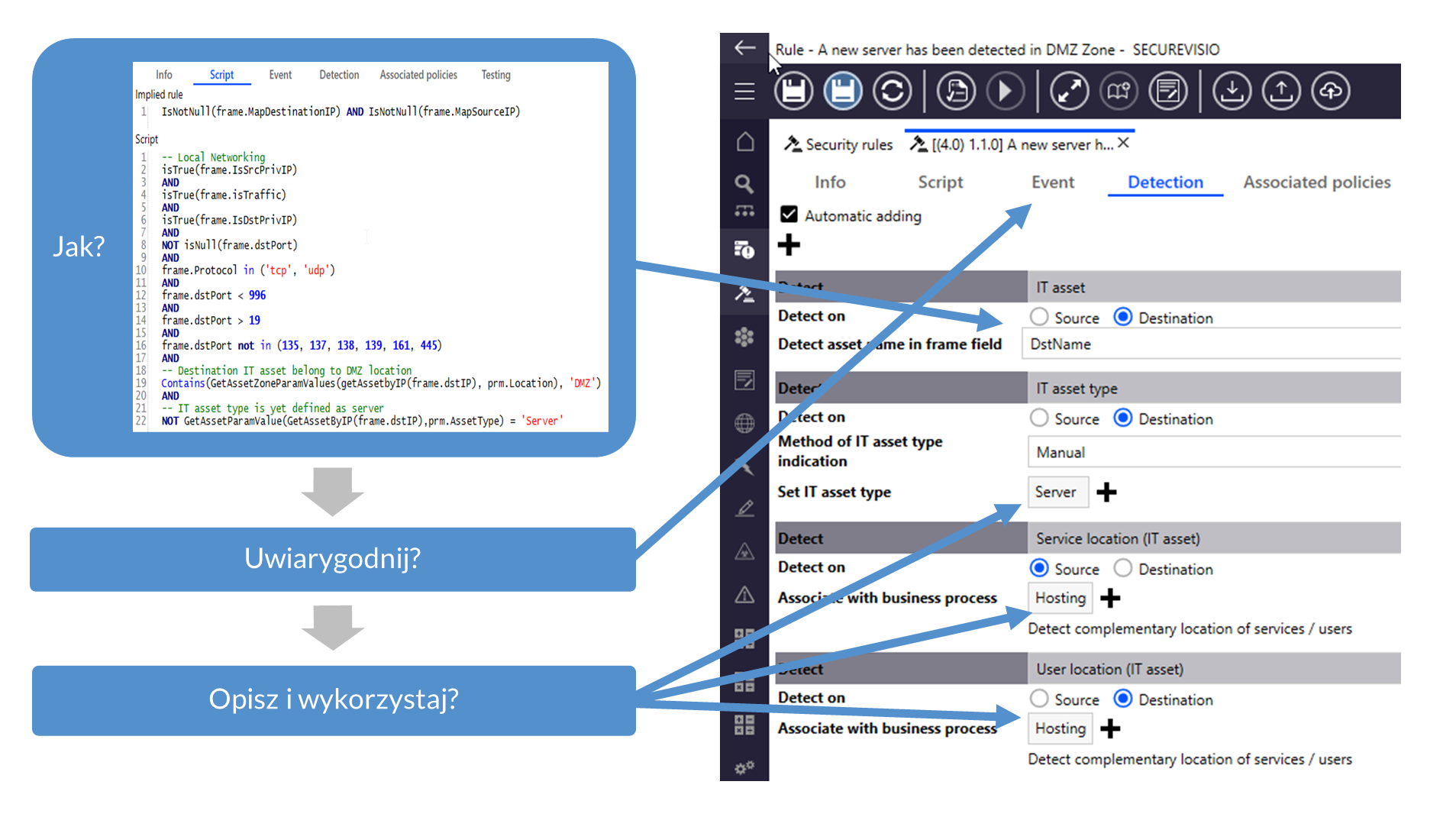This screenshot has height=817, width=1456.
Task: Click the plus button below Automatic adding
Action: tap(789, 245)
